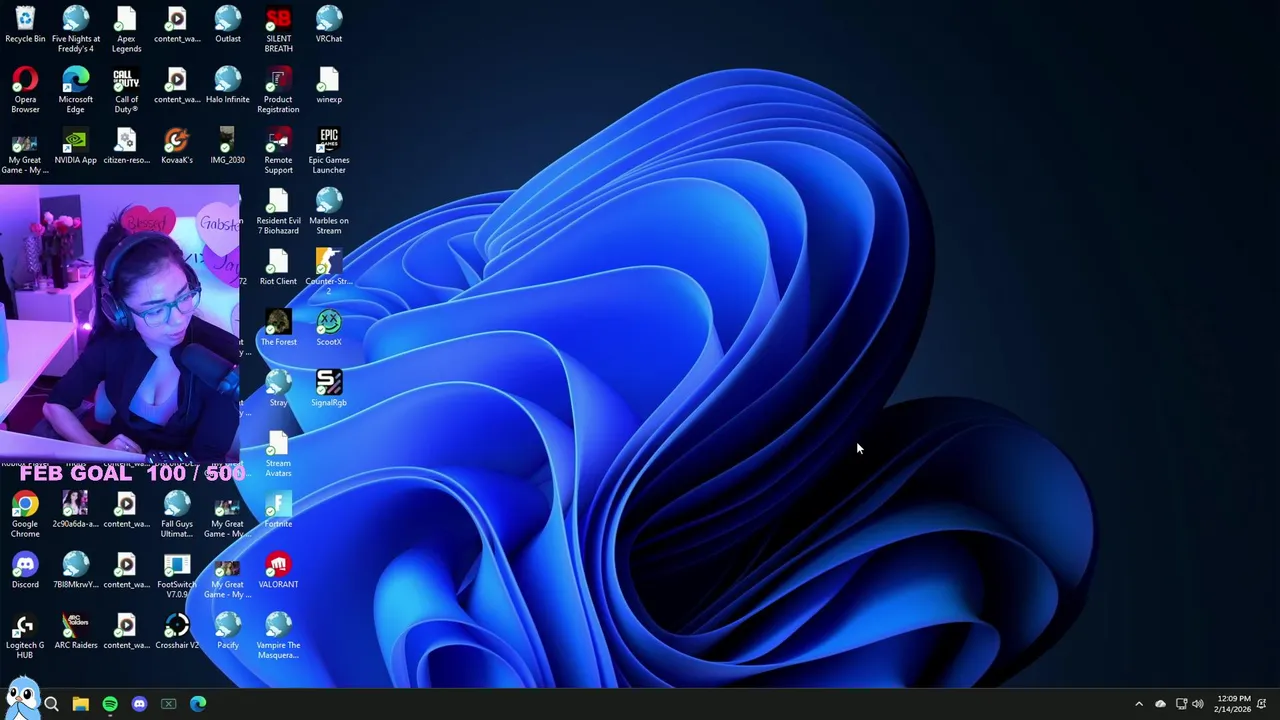Select the Microsoft Edge desktop shortcut
The image size is (1280, 720).
(76, 90)
